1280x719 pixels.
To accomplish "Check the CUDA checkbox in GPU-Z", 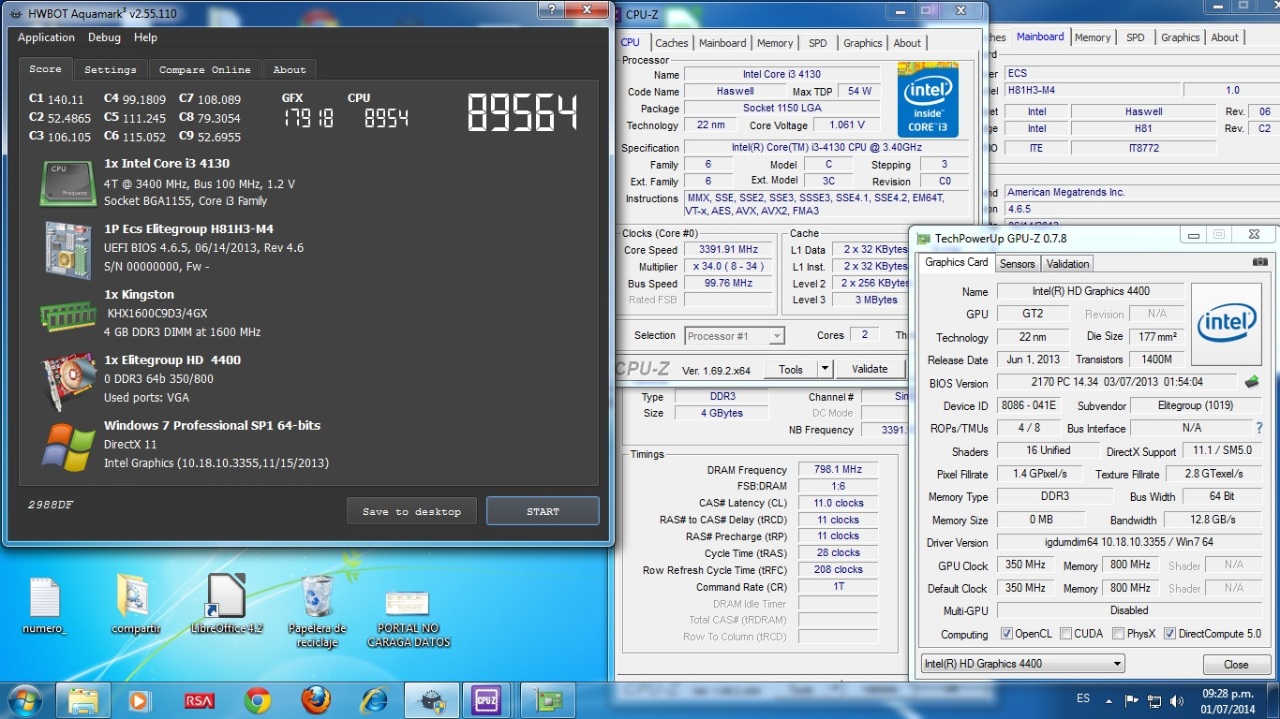I will coord(1066,634).
